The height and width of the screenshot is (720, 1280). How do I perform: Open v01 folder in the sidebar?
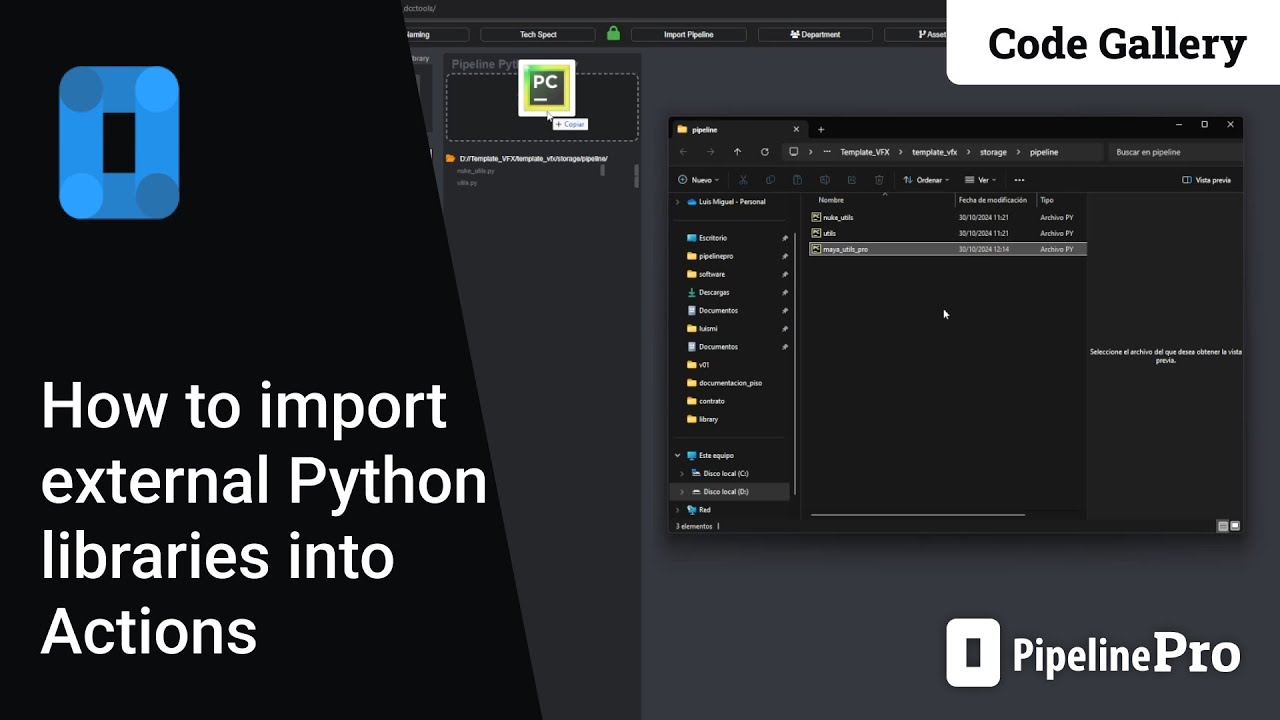[x=704, y=365]
